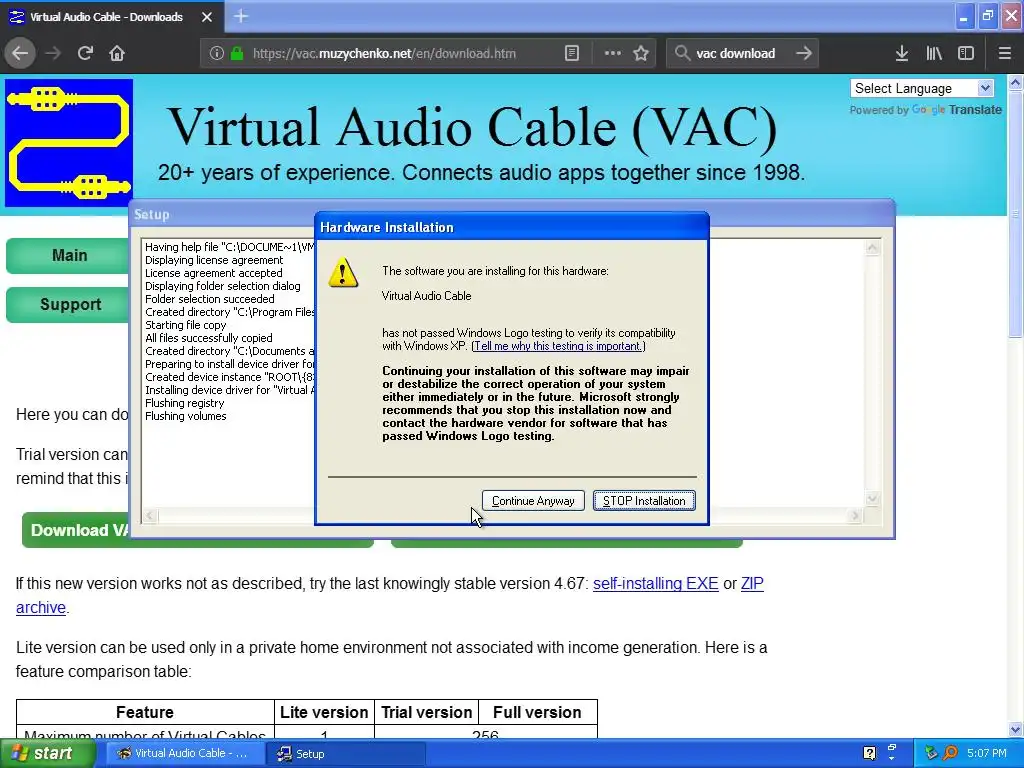This screenshot has height=768, width=1024.
Task: Click the 'Feature' table header
Action: [x=145, y=712]
